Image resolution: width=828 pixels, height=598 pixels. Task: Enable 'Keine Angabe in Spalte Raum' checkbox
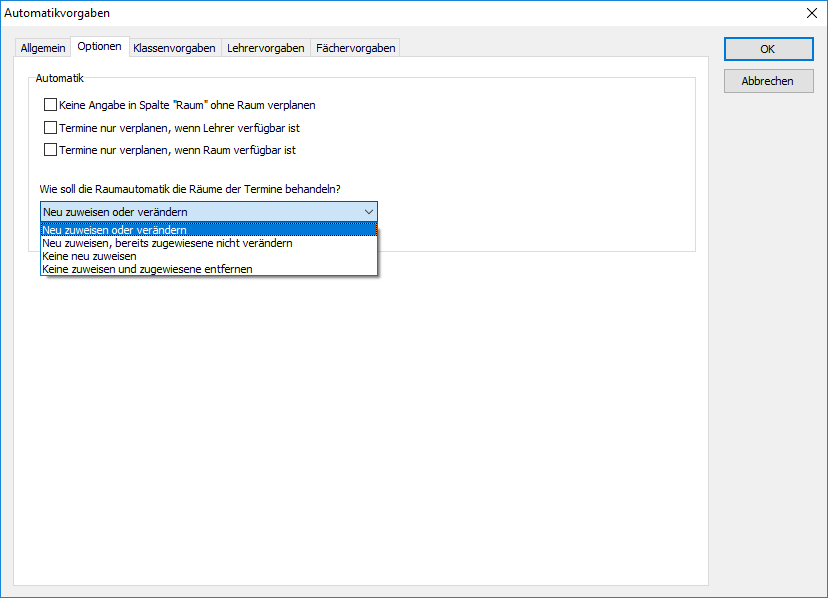click(x=51, y=105)
